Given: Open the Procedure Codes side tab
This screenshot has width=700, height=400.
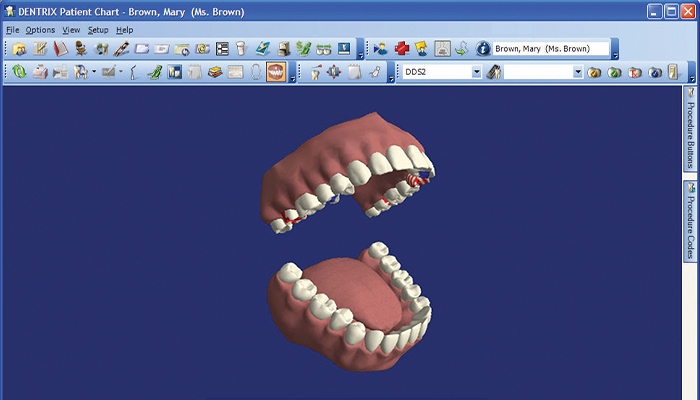Looking at the screenshot, I should click(690, 222).
